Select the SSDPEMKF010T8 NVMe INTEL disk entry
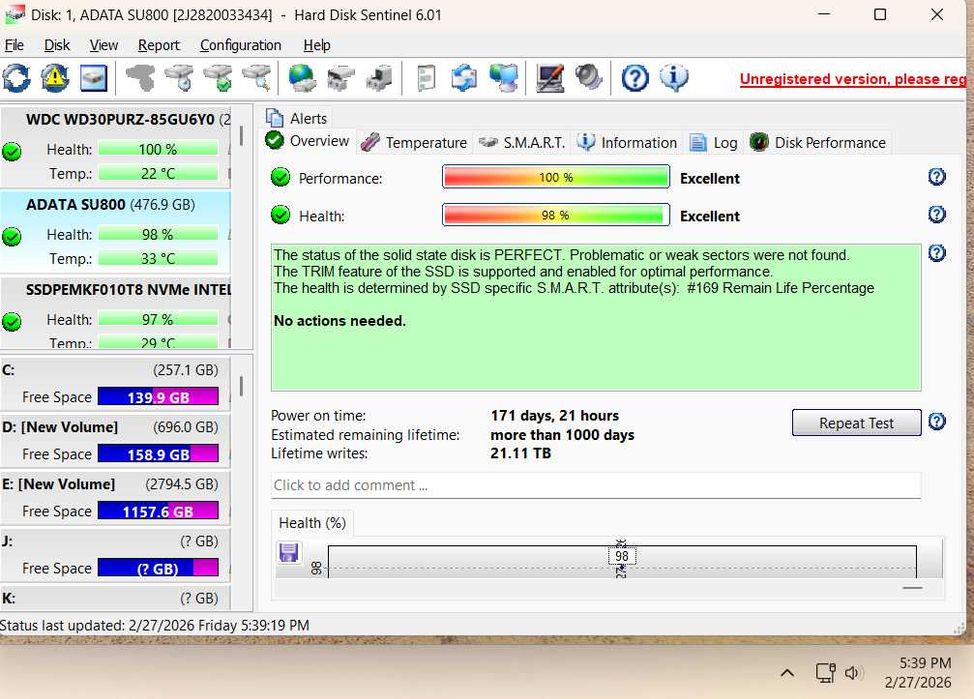The image size is (974, 699). 116,313
